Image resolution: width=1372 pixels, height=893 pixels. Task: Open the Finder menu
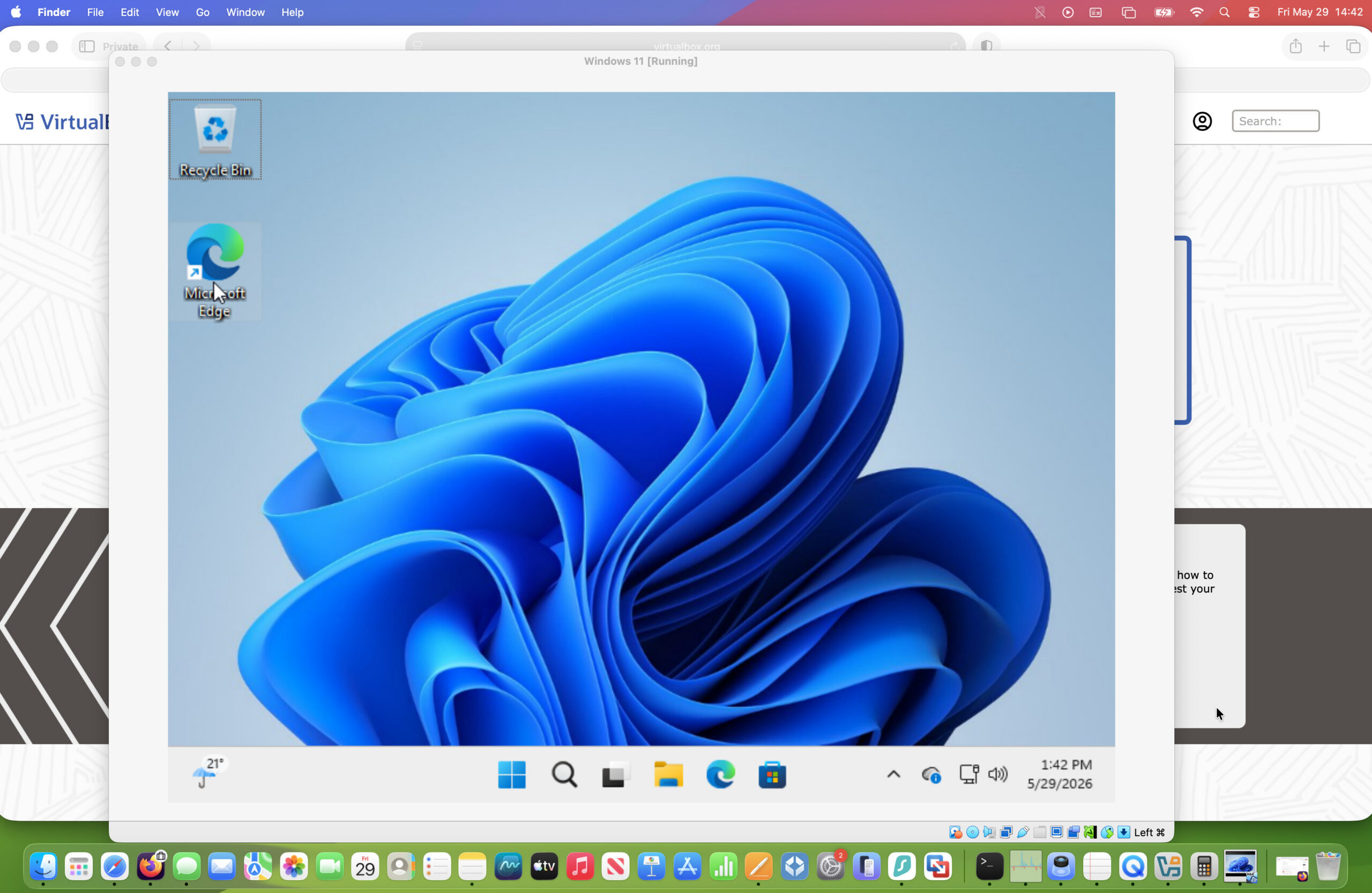pos(54,12)
